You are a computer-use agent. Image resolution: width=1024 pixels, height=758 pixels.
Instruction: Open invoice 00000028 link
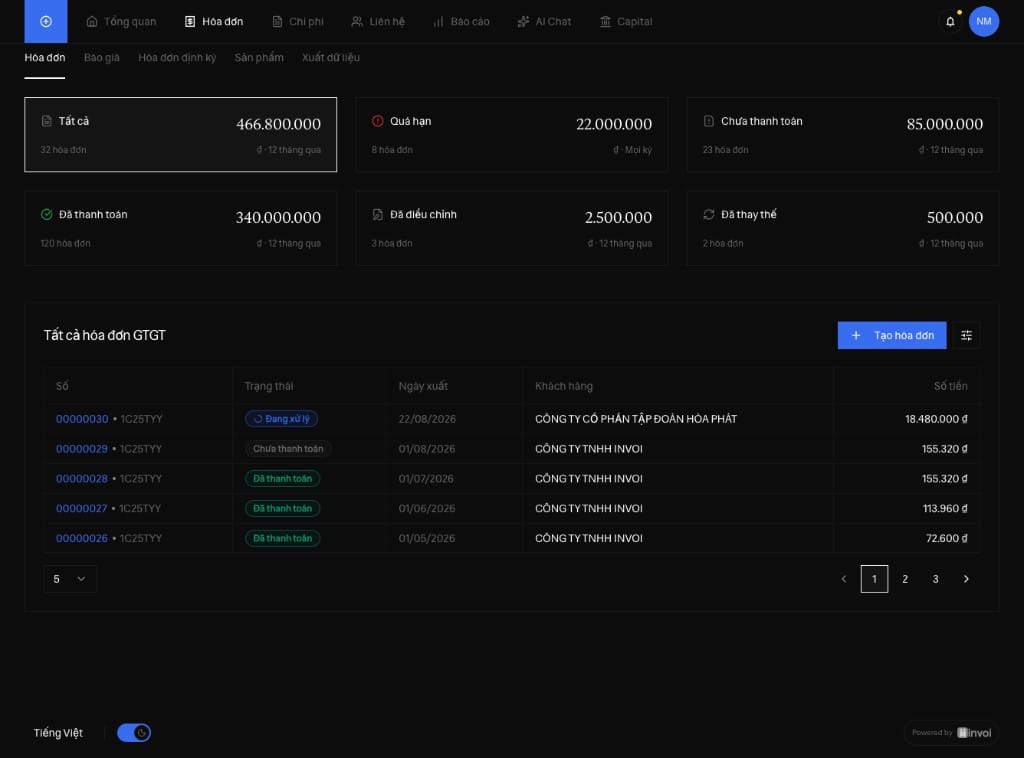pyautogui.click(x=82, y=479)
